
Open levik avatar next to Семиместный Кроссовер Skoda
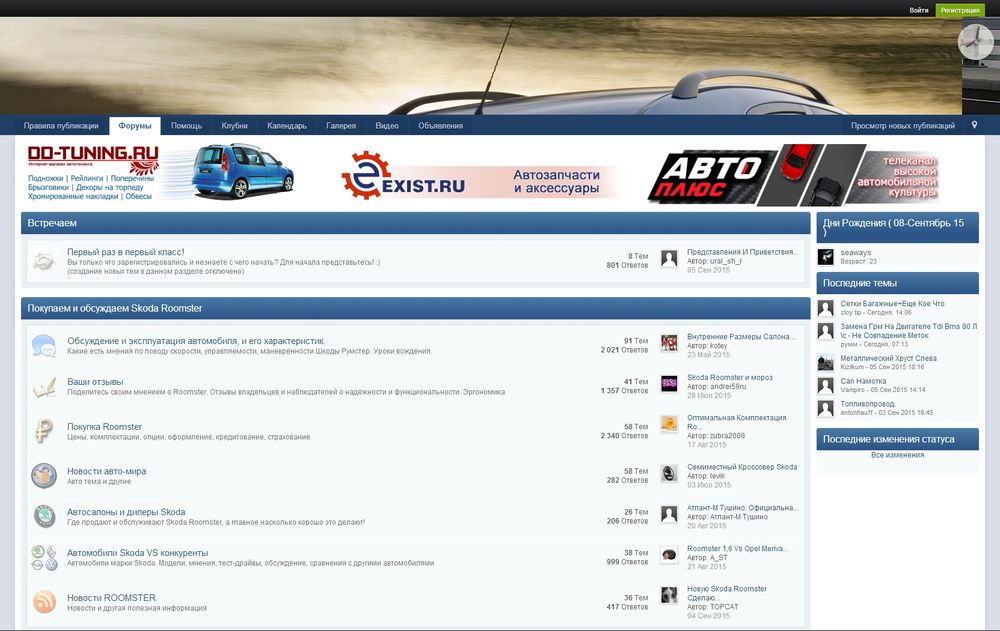669,473
